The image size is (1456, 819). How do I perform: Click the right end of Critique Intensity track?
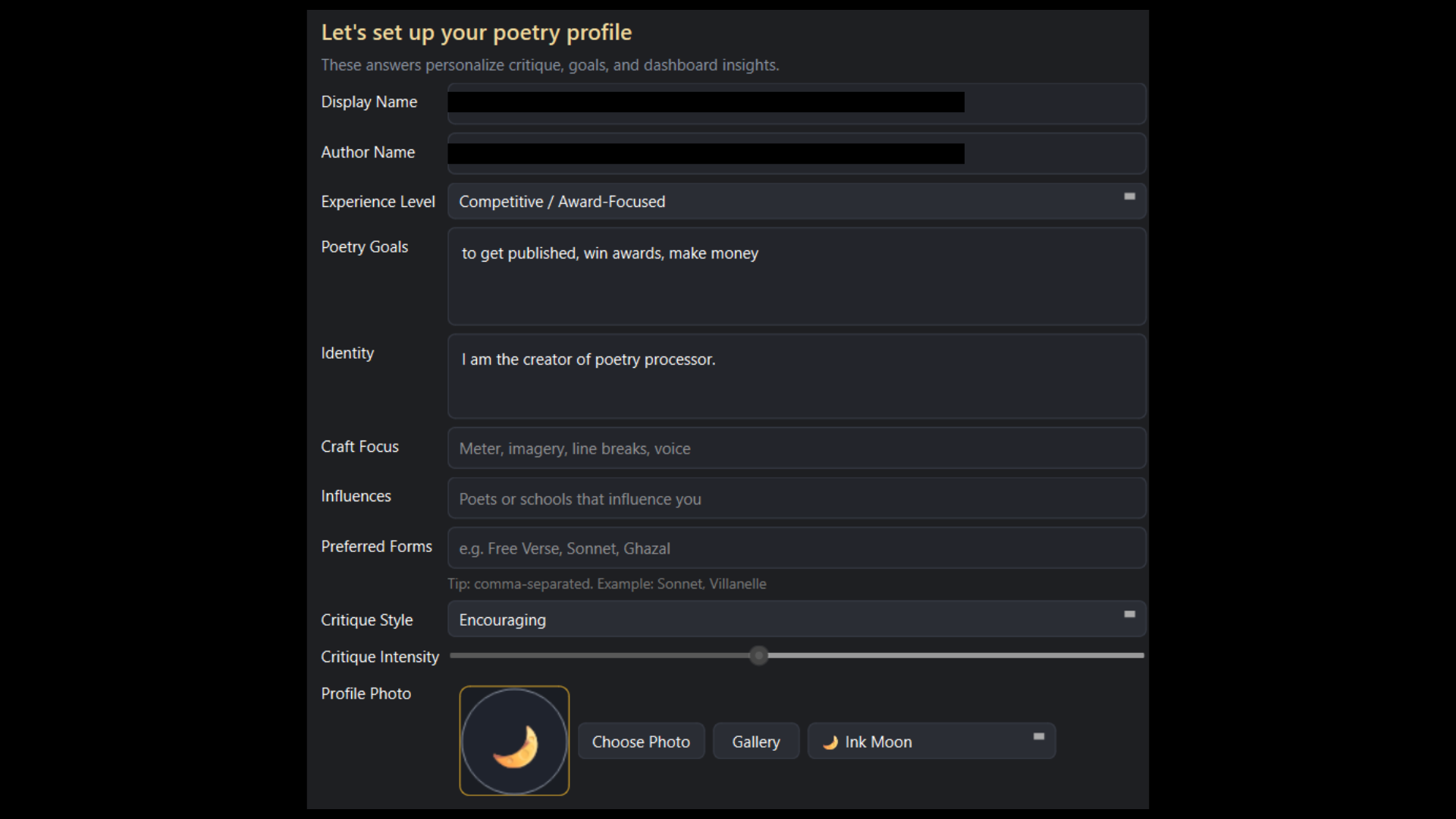pyautogui.click(x=1140, y=655)
